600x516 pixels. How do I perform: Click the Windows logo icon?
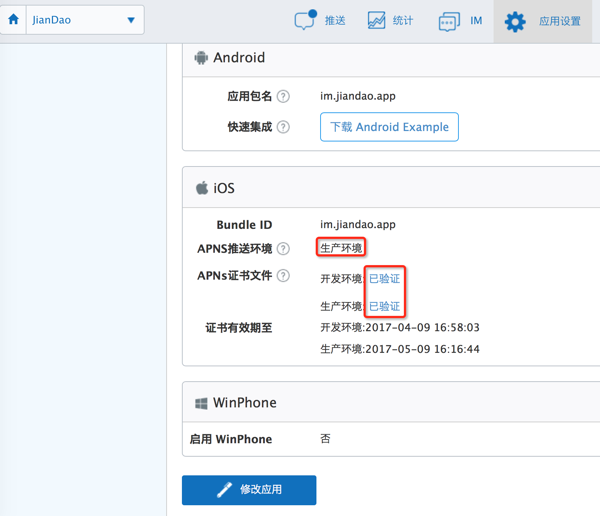[x=201, y=403]
